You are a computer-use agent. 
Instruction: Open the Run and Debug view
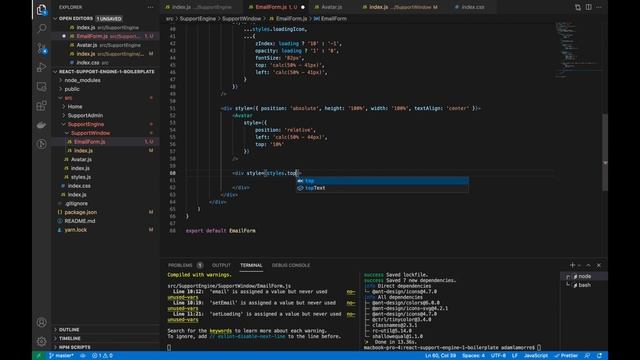click(42, 67)
